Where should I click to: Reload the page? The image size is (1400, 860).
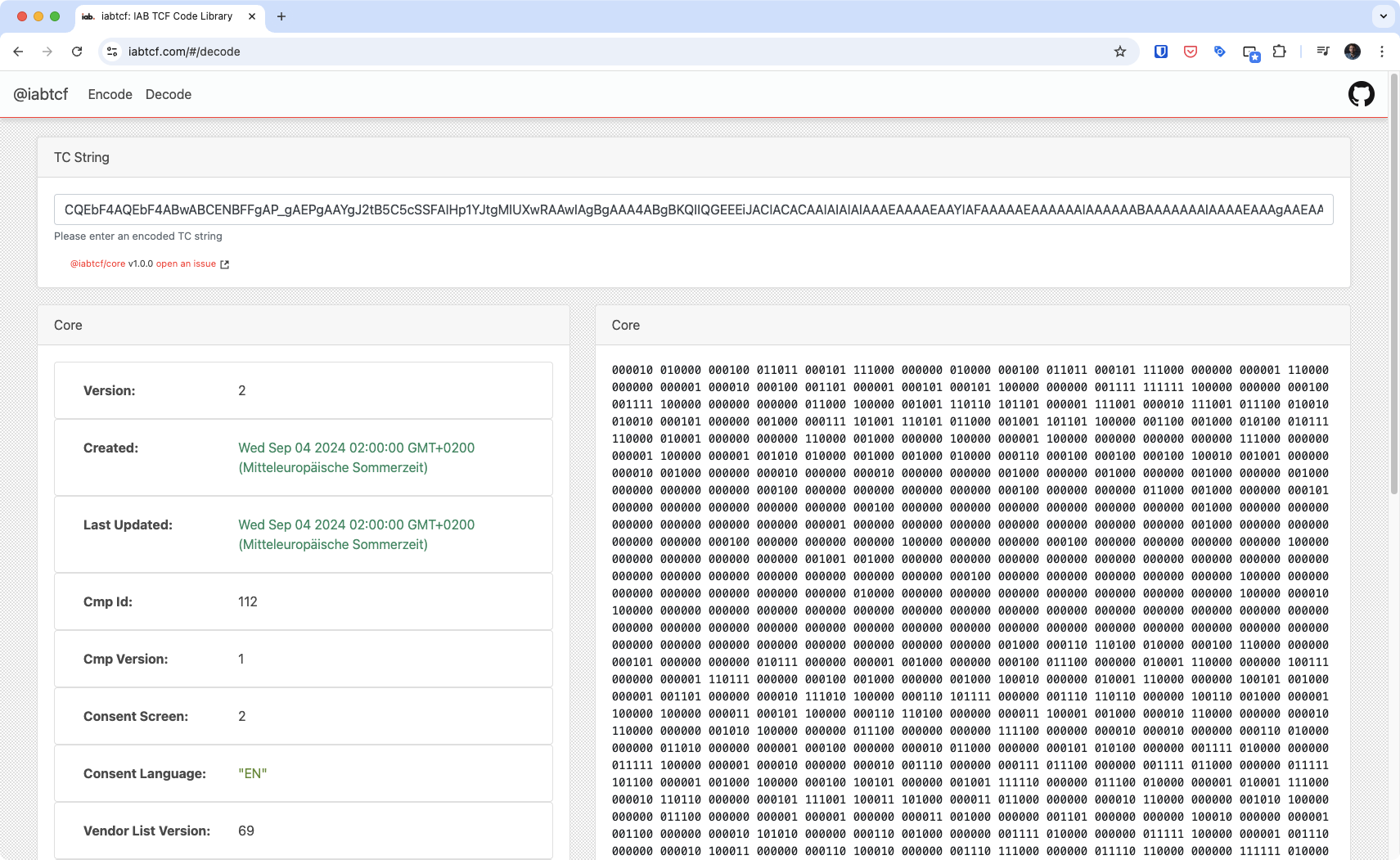tap(77, 52)
